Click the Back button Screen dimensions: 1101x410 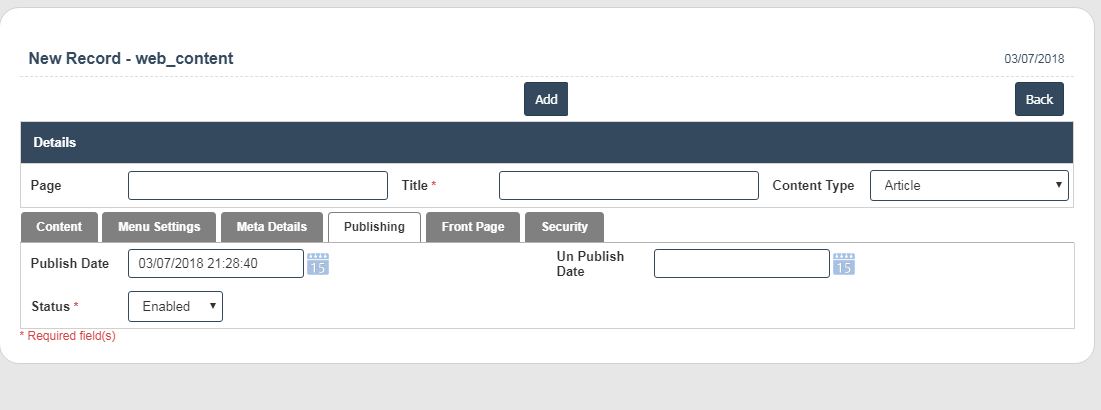[1039, 99]
